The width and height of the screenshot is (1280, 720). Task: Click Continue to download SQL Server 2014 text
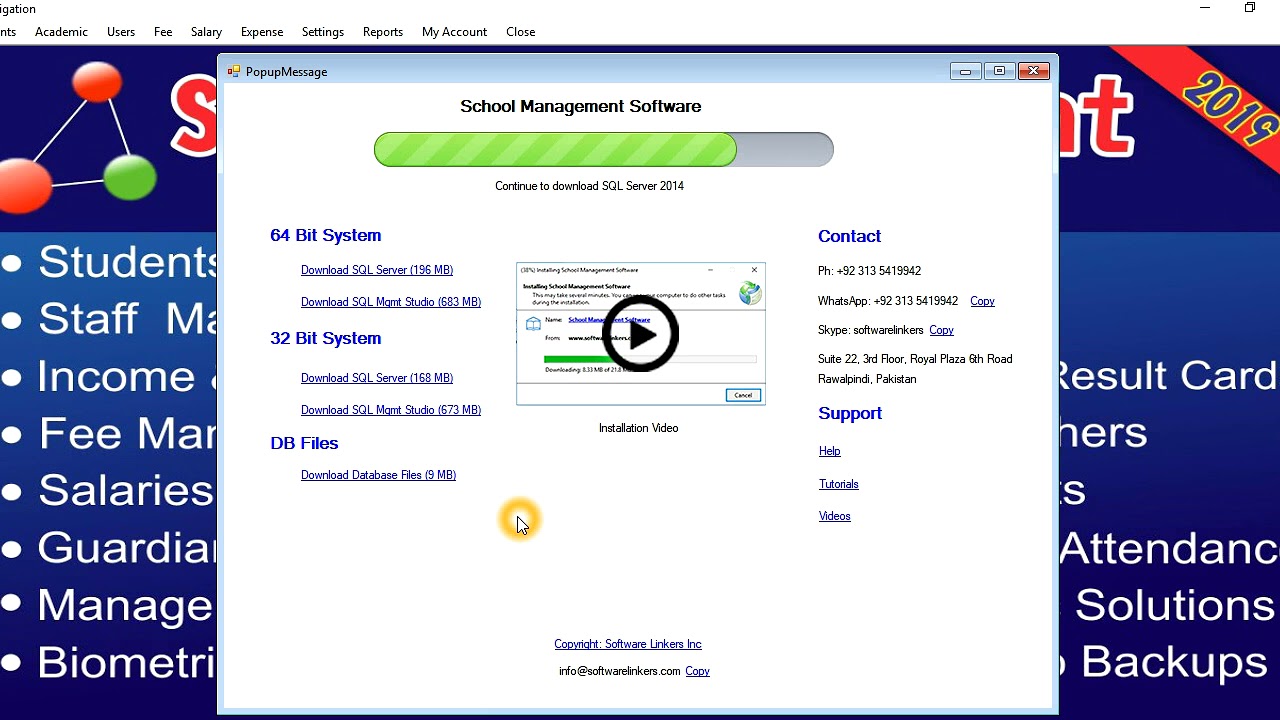click(x=590, y=186)
